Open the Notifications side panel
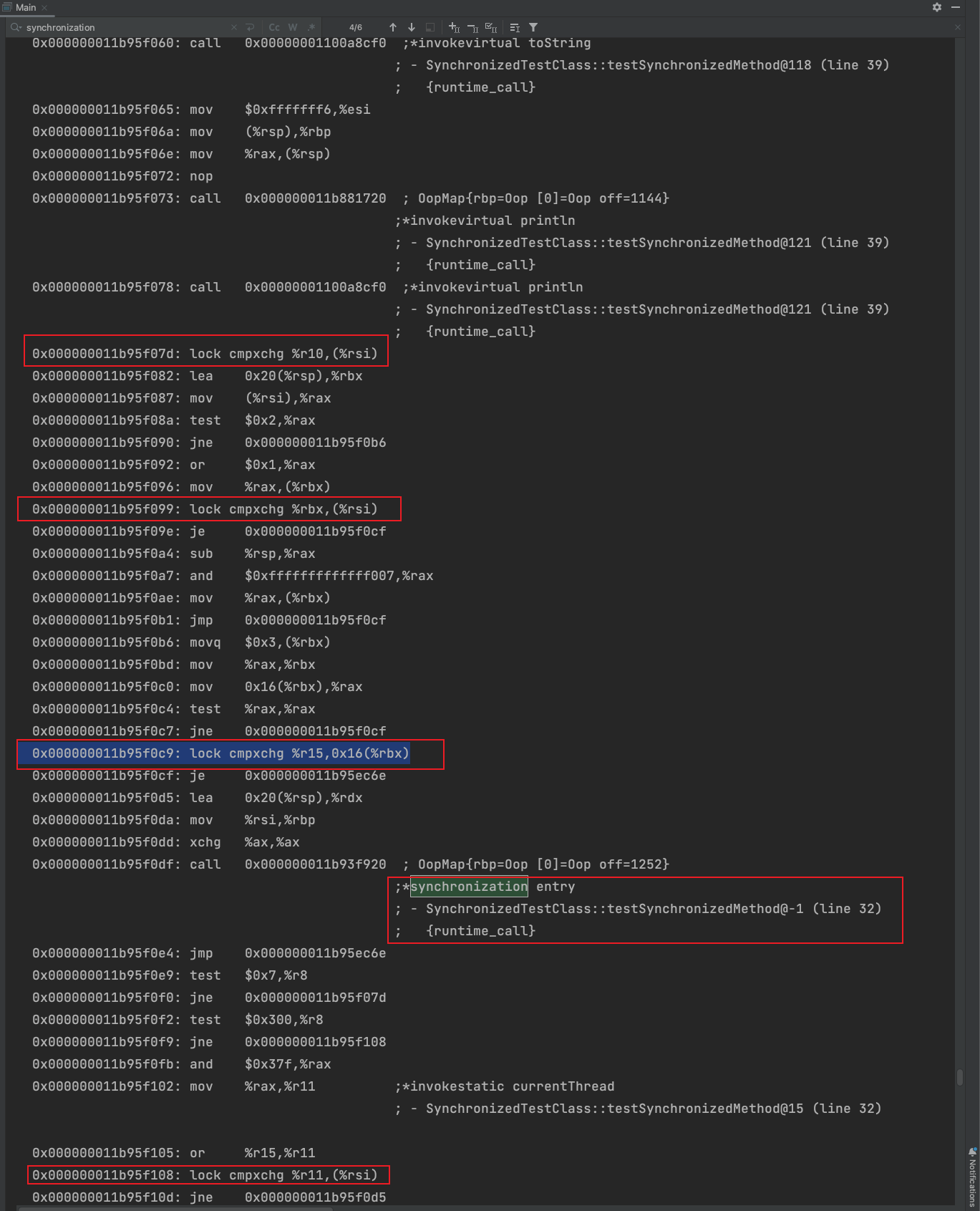This screenshot has height=1211, width=980. [x=972, y=1177]
